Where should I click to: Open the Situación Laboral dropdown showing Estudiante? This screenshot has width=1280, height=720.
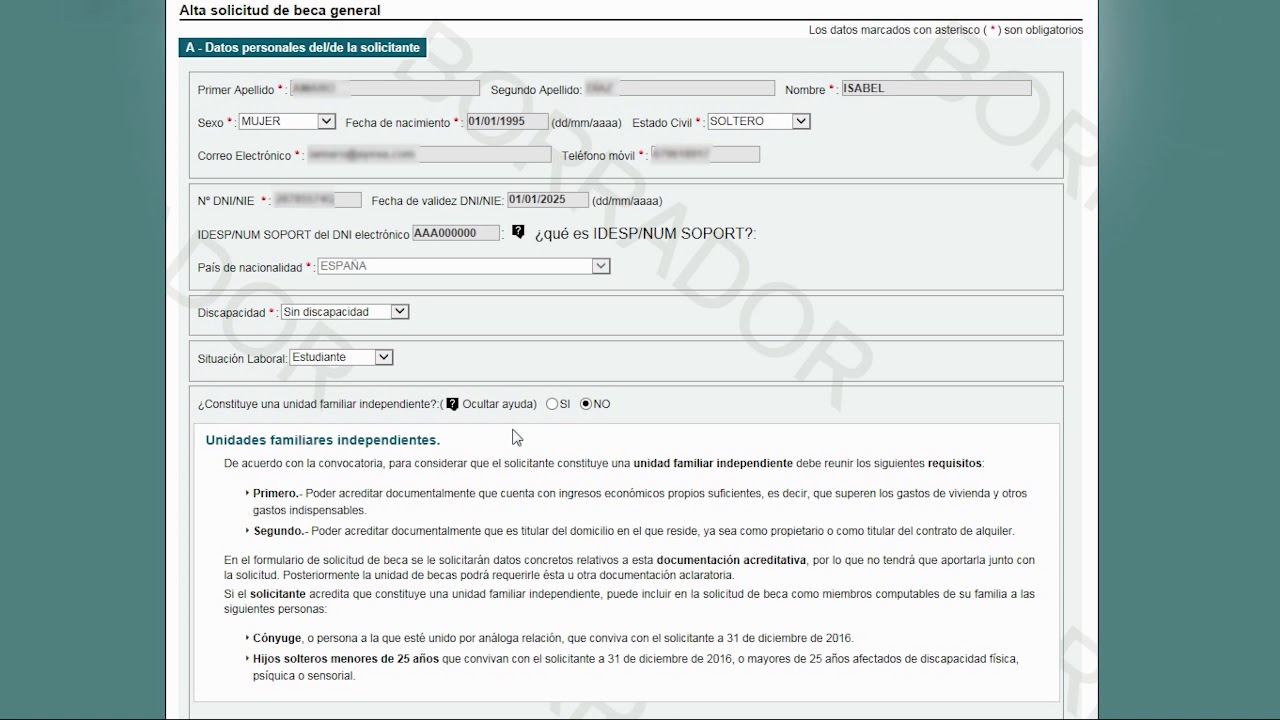[341, 357]
